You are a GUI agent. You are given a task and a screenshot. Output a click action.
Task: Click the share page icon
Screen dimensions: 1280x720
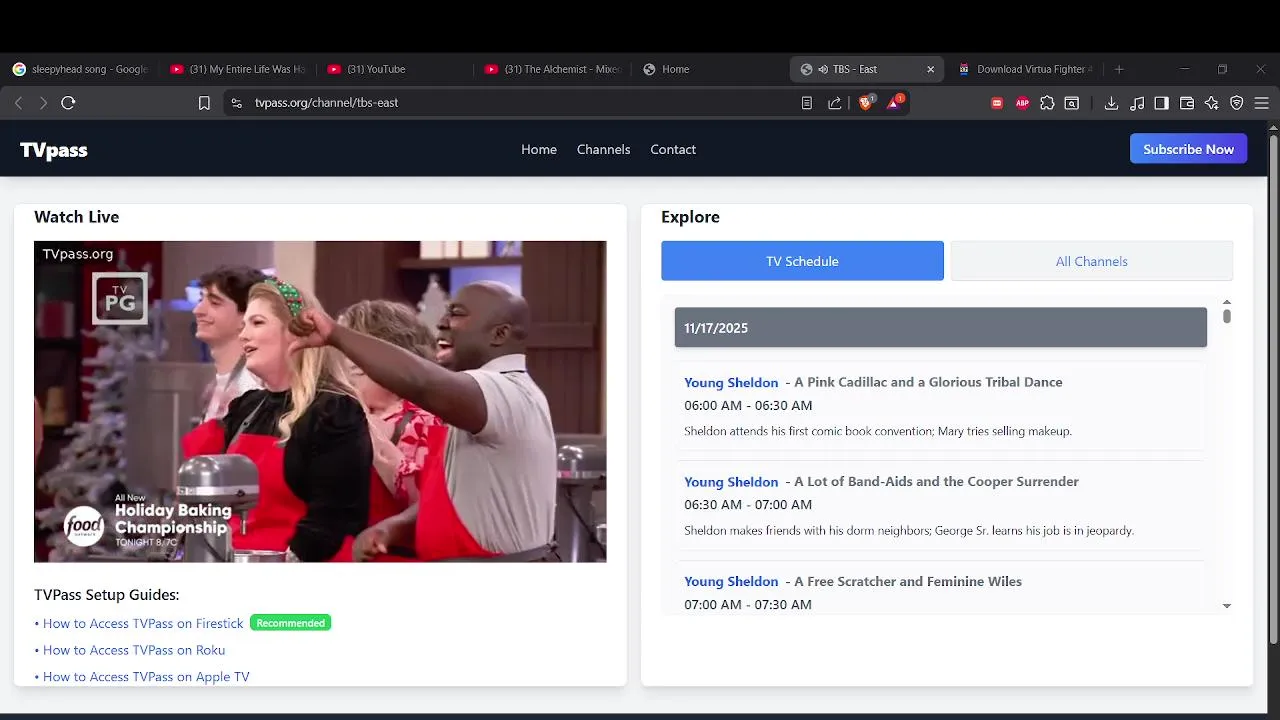click(x=835, y=103)
